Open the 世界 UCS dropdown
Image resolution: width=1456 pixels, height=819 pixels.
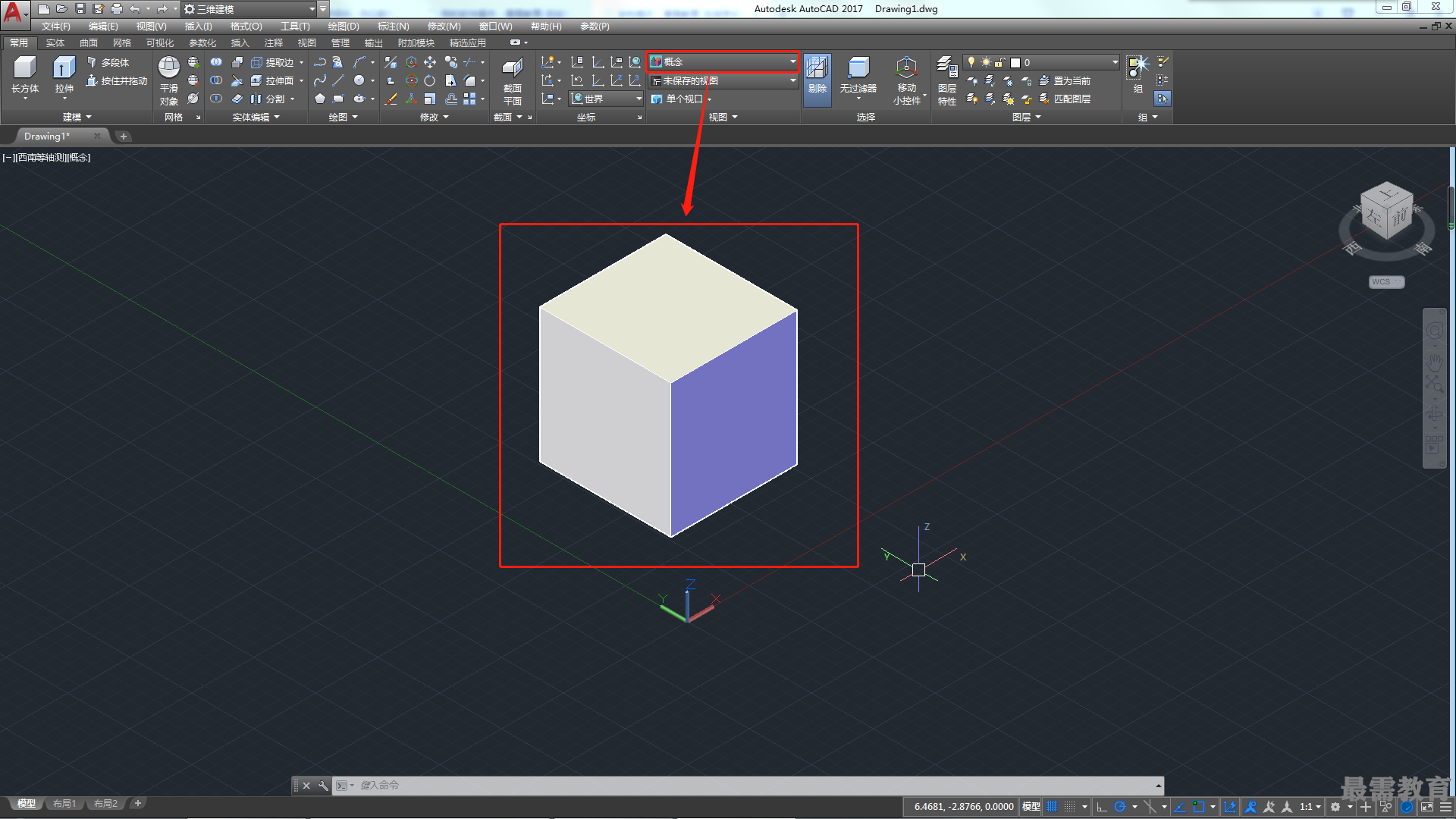pyautogui.click(x=606, y=99)
